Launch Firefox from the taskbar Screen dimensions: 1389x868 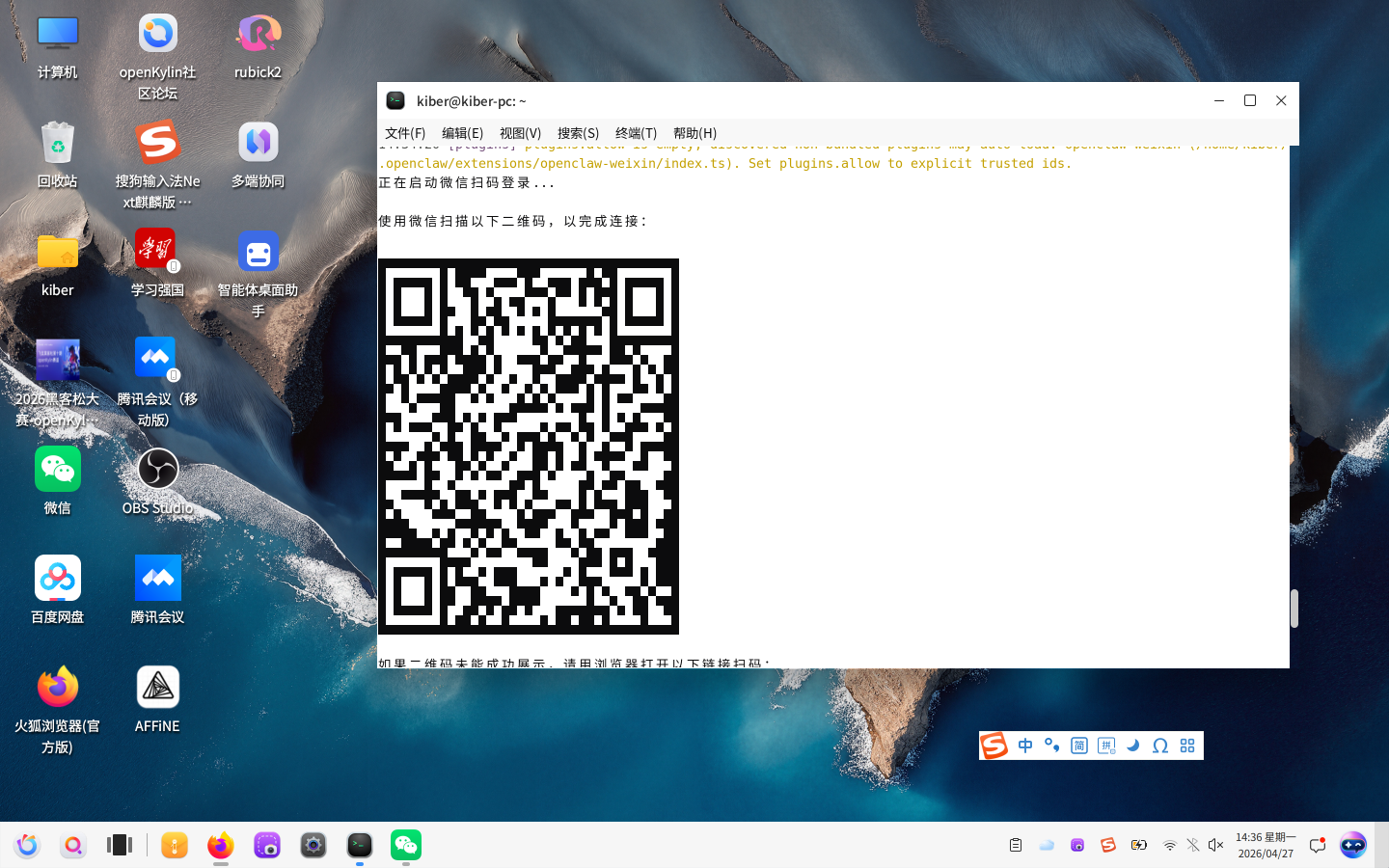tap(221, 845)
